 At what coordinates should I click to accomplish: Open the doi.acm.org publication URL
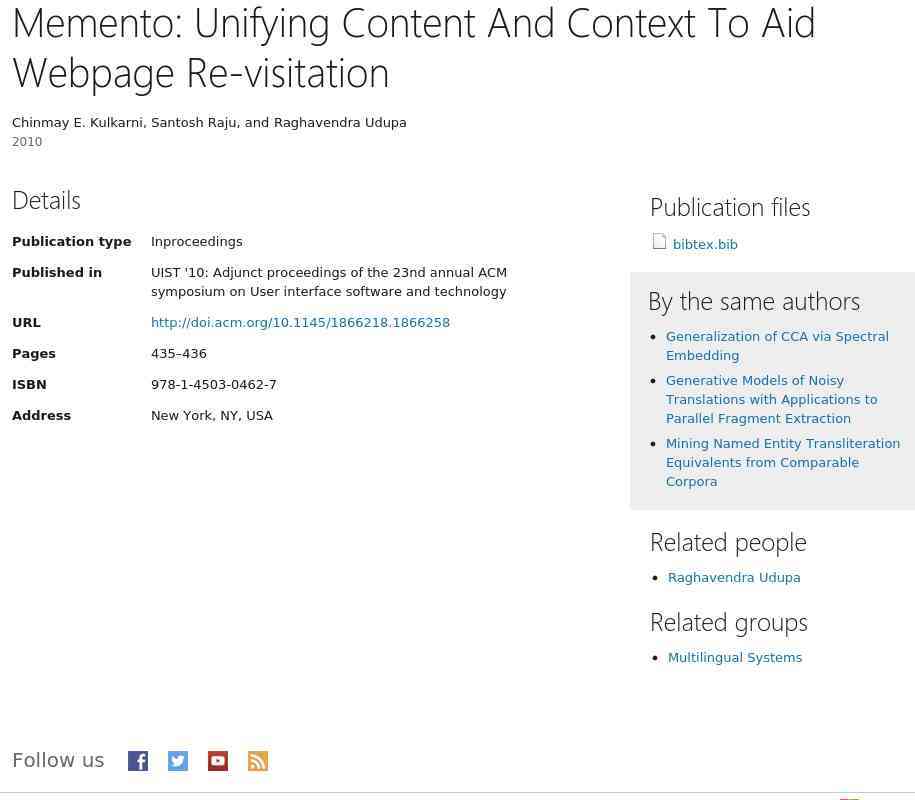pos(300,323)
